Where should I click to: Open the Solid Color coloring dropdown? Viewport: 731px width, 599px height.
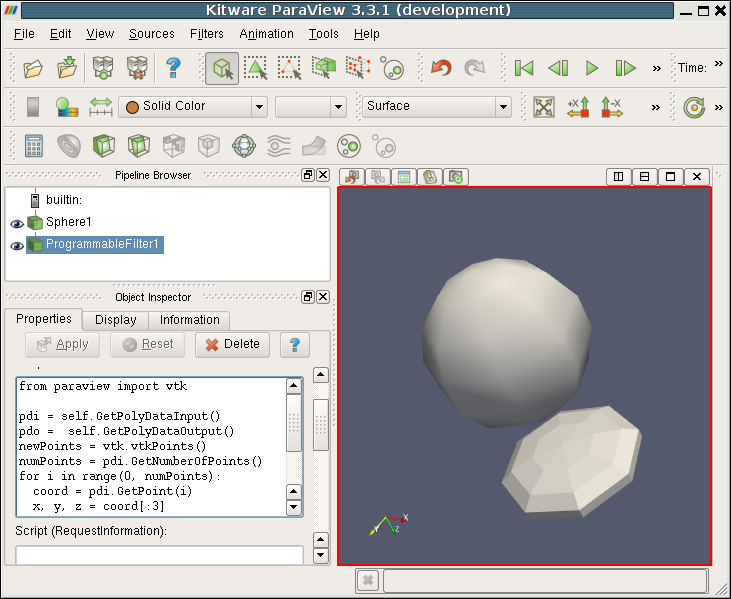(x=193, y=107)
